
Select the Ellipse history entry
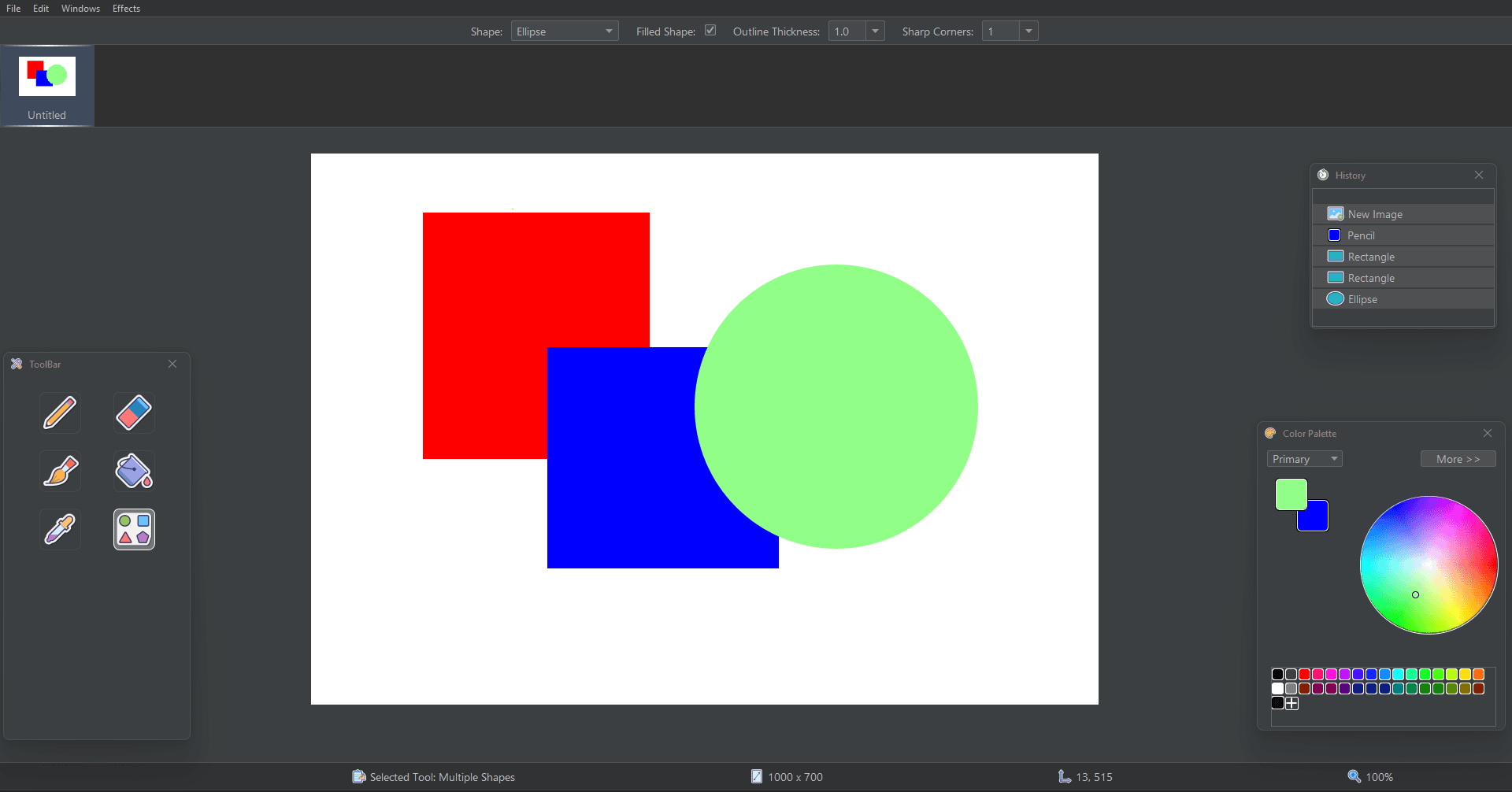1403,299
